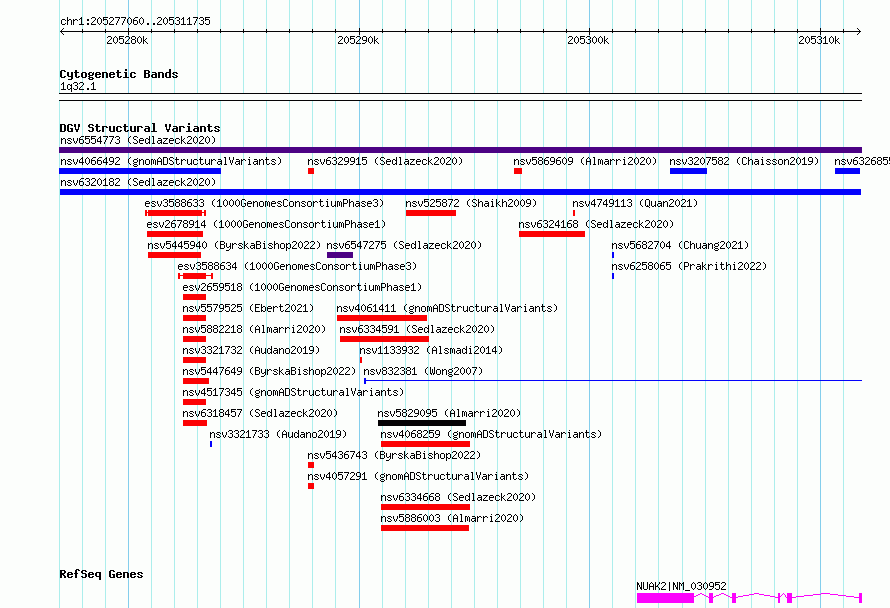Open nsv4749113 (Quan2021) label

coord(635,203)
